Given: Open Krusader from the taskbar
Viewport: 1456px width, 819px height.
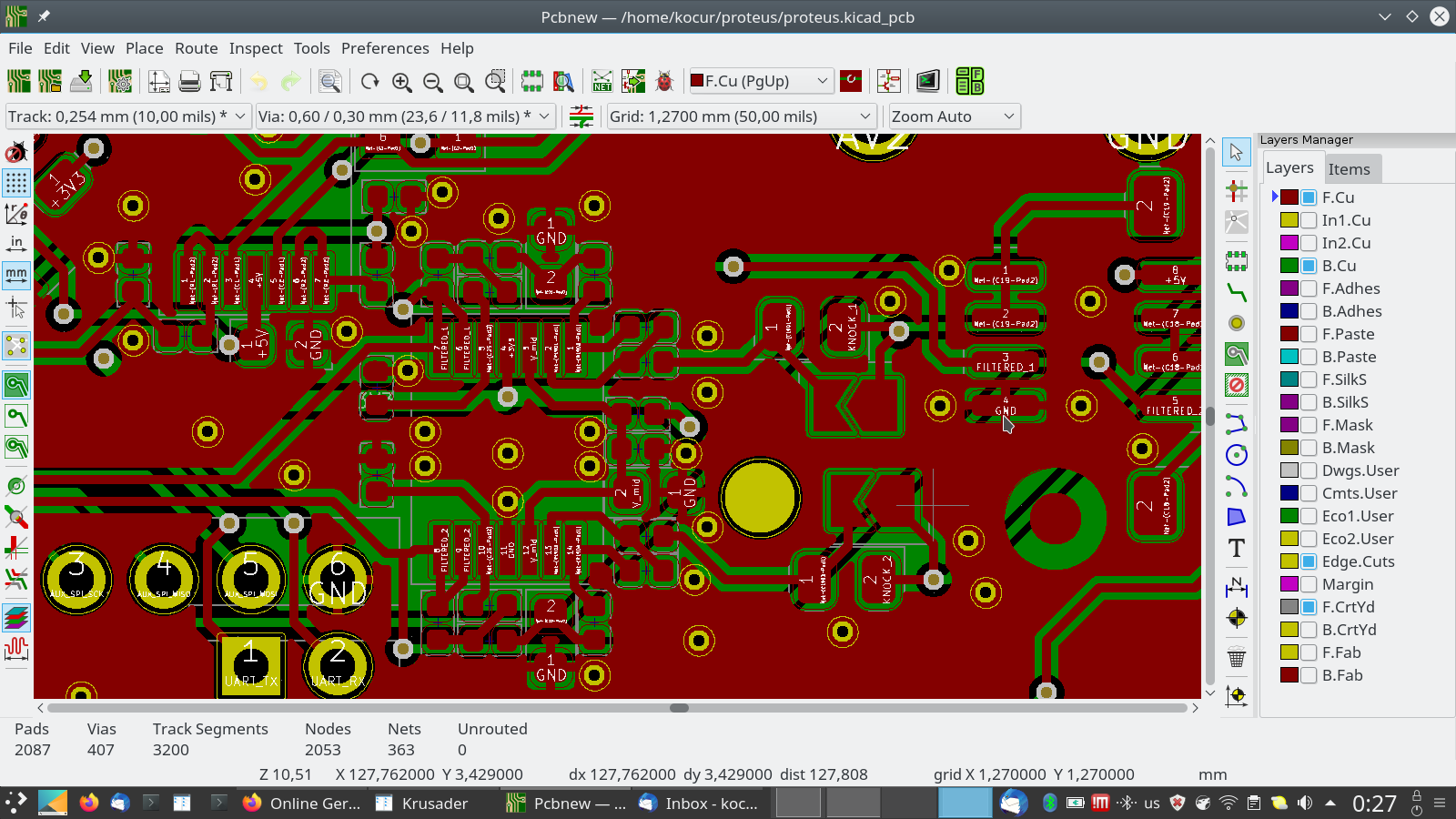Looking at the screenshot, I should coord(421,804).
